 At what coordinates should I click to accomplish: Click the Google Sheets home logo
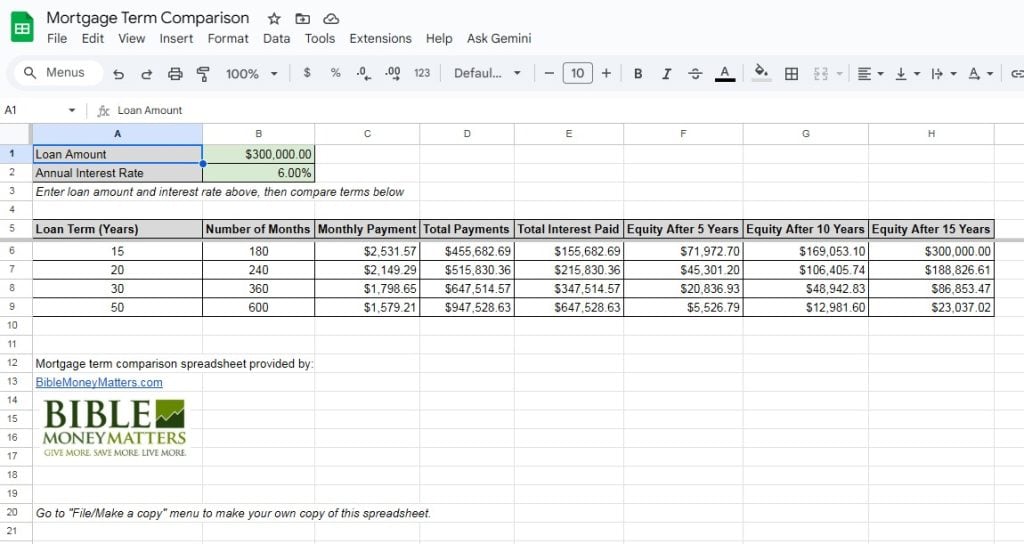23,27
